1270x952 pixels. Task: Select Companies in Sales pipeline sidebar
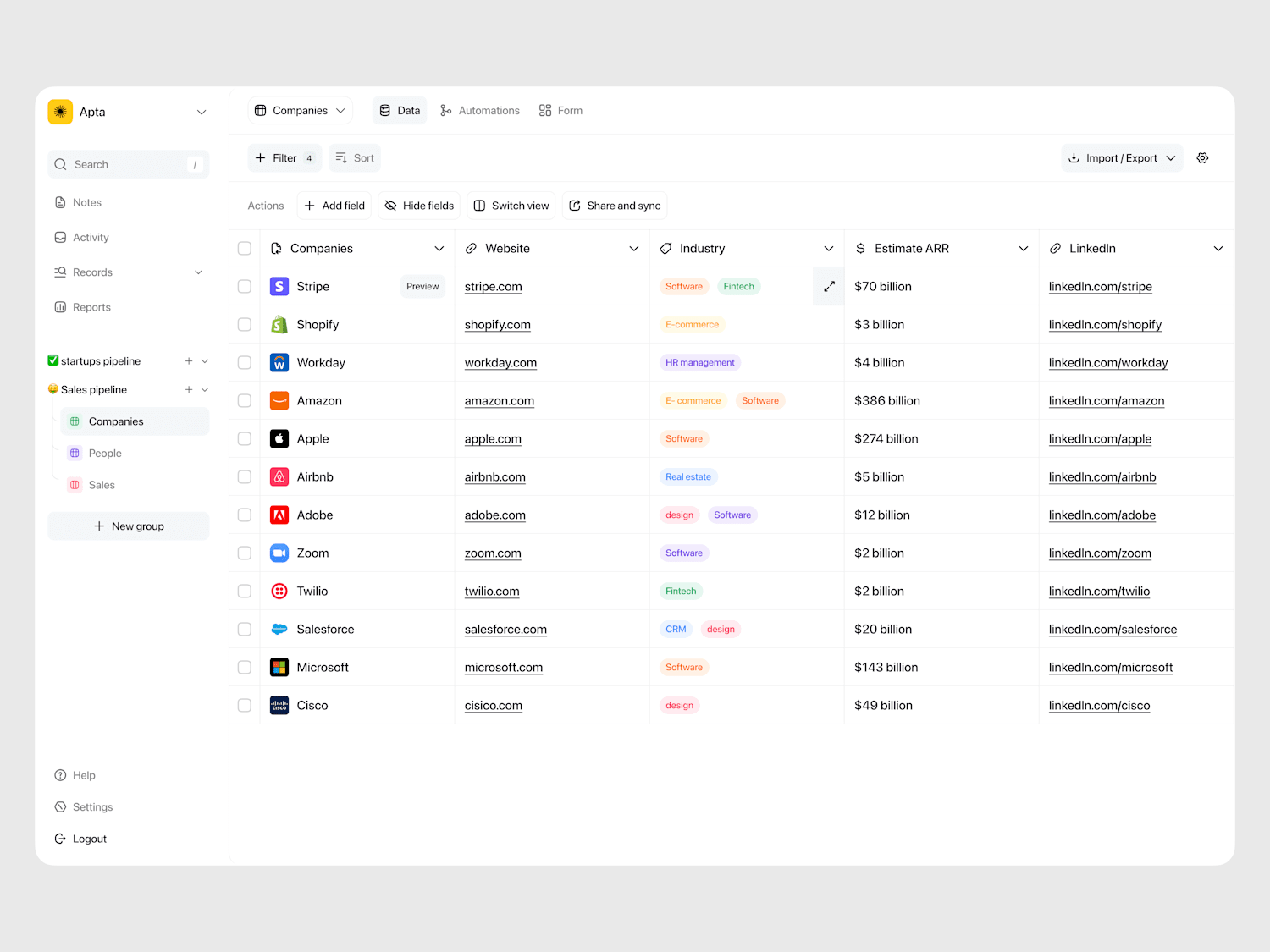pos(135,421)
